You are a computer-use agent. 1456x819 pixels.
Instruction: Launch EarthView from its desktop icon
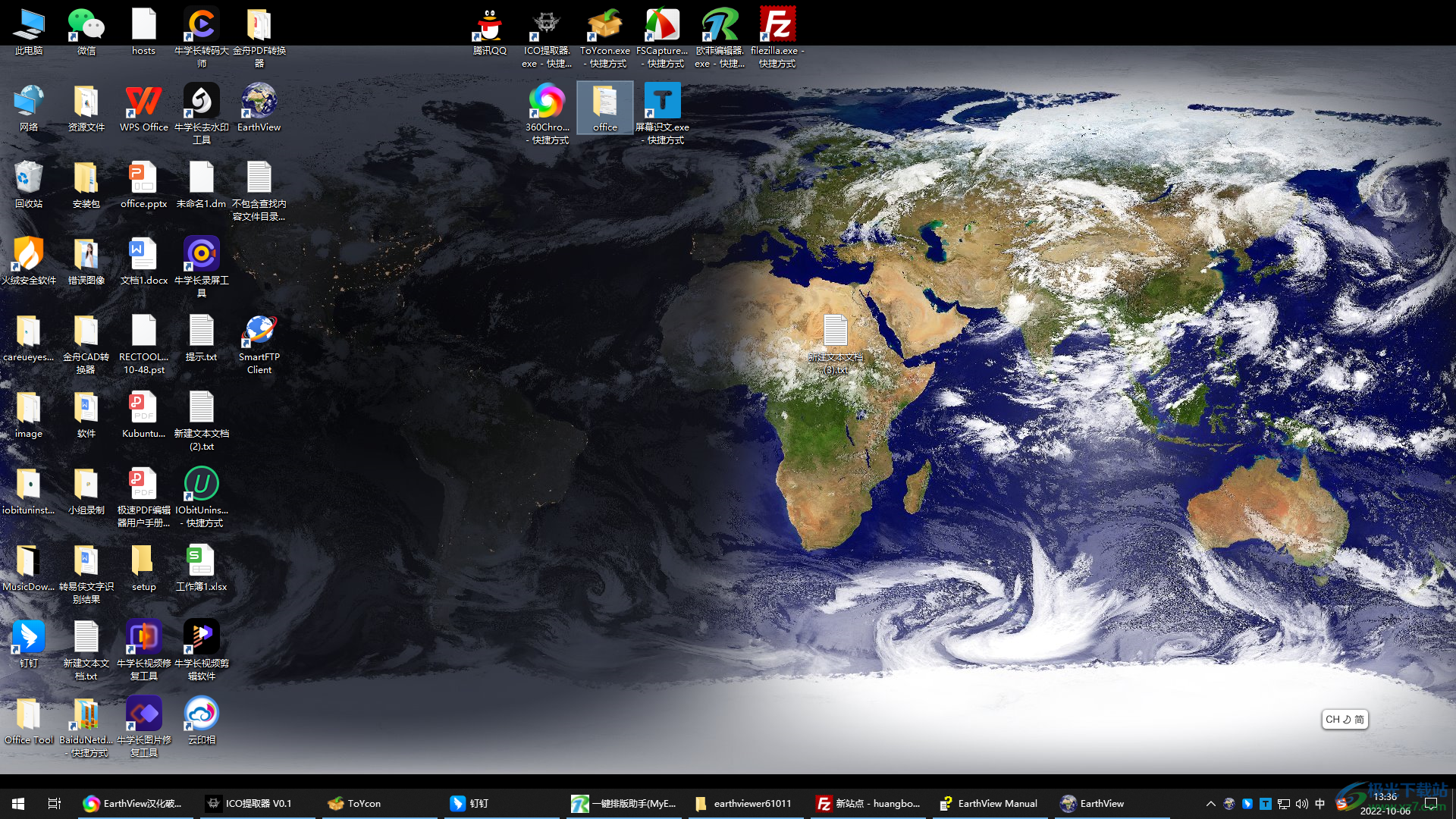pos(258,106)
